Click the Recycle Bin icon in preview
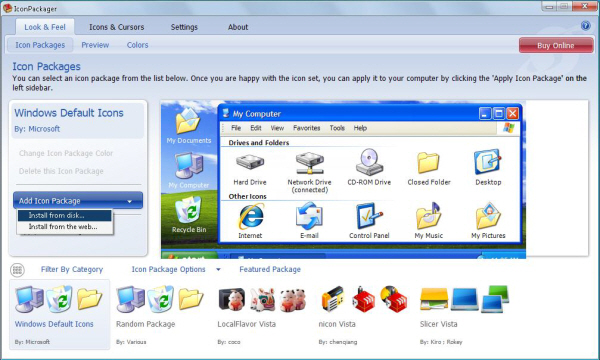Viewport: 600px width, 360px height. click(x=188, y=210)
